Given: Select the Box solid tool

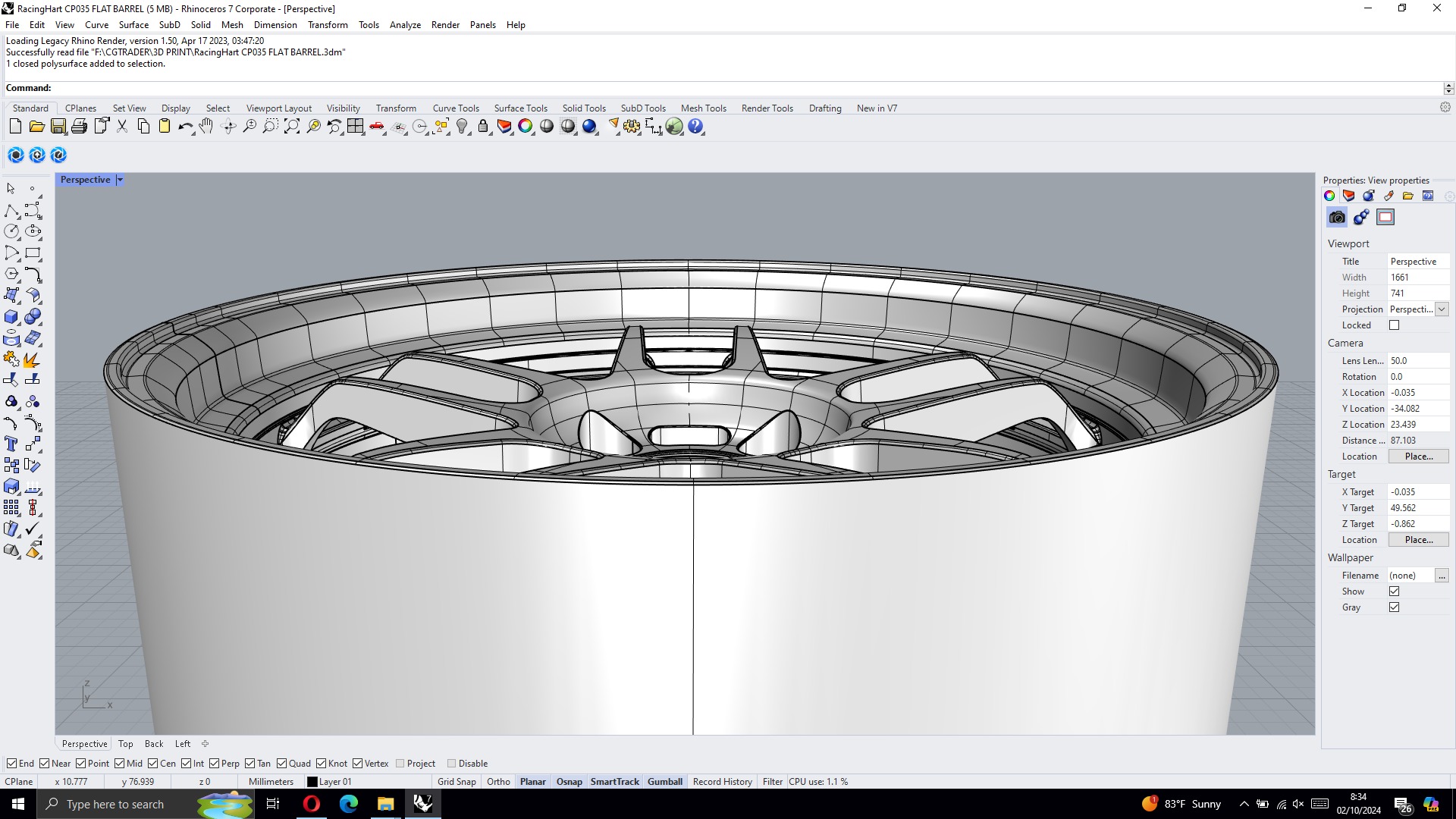Looking at the screenshot, I should [11, 317].
